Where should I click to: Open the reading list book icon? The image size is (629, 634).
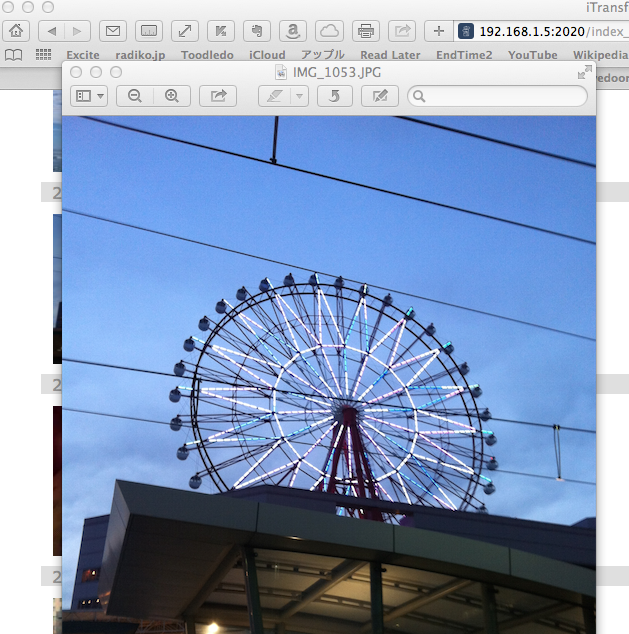[13, 55]
